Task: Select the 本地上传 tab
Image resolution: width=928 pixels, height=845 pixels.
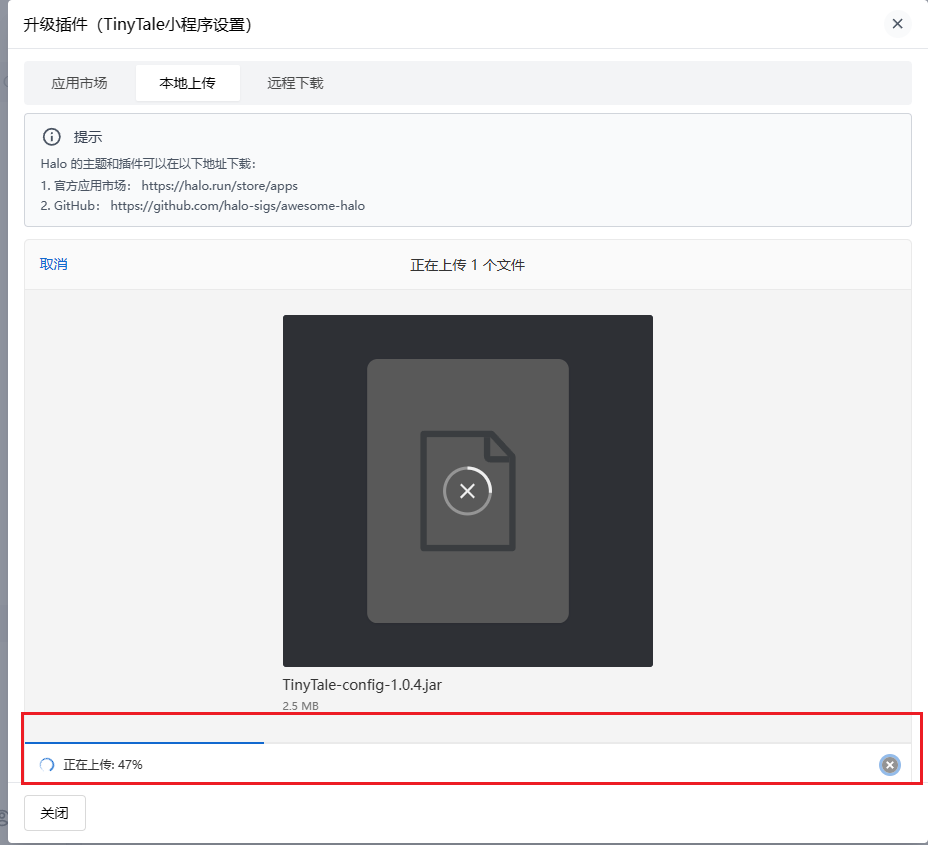Action: tap(188, 83)
